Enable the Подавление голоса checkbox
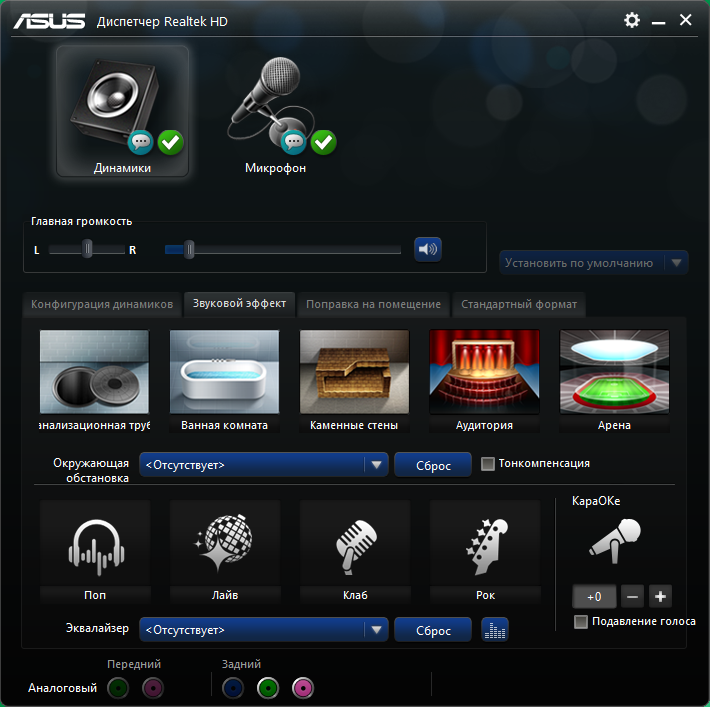Screen dimensions: 710x707 point(581,622)
